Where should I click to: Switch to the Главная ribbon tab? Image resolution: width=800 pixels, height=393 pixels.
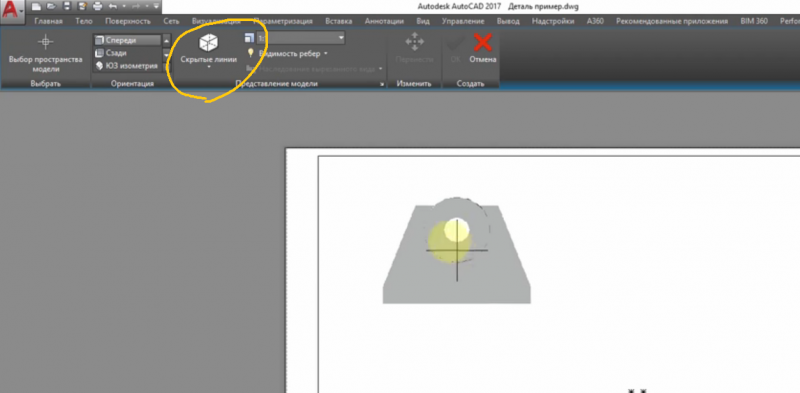(x=48, y=21)
